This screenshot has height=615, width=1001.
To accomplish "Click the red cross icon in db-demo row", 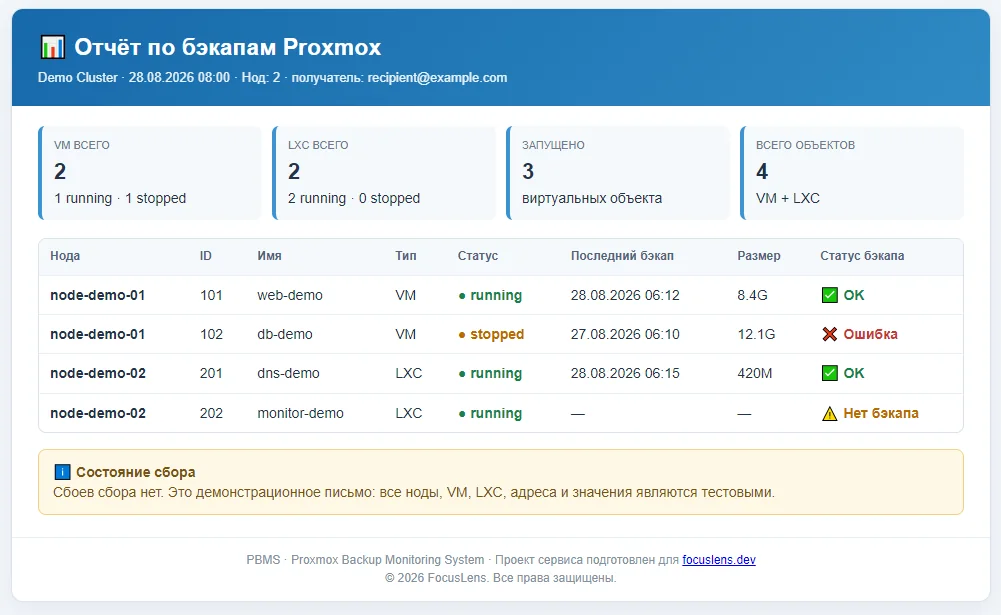I will [829, 334].
